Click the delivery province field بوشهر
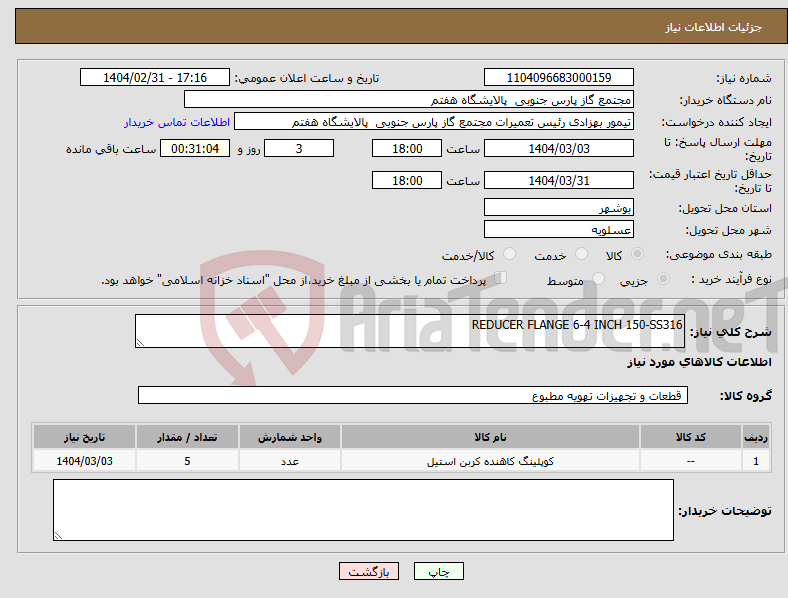The height and width of the screenshot is (598, 788). pos(559,208)
